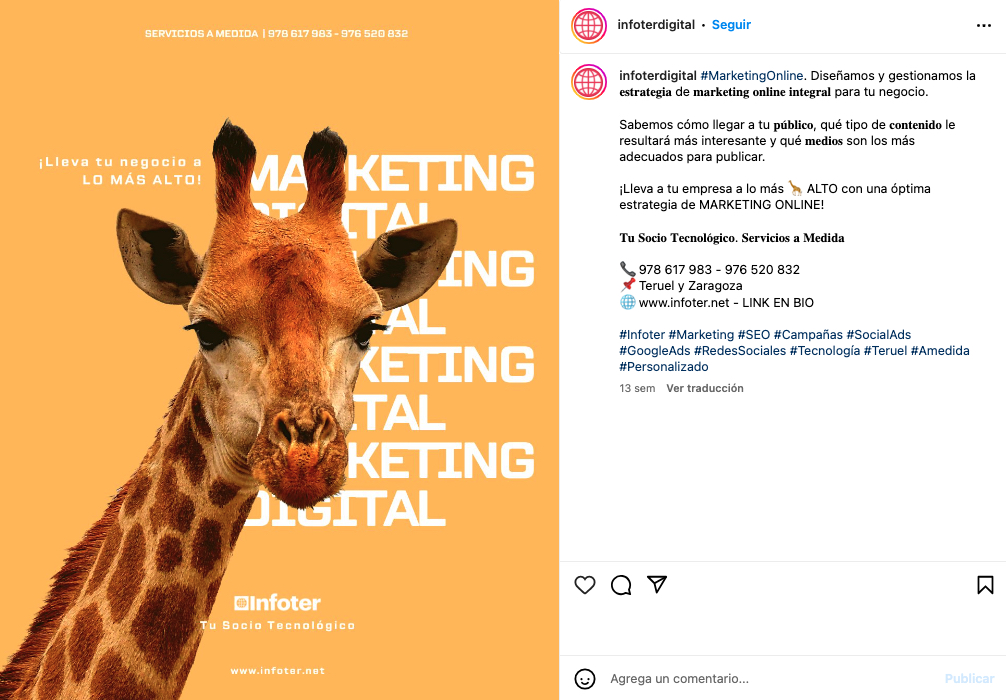Open infoterdigital username in the header

[x=656, y=24]
